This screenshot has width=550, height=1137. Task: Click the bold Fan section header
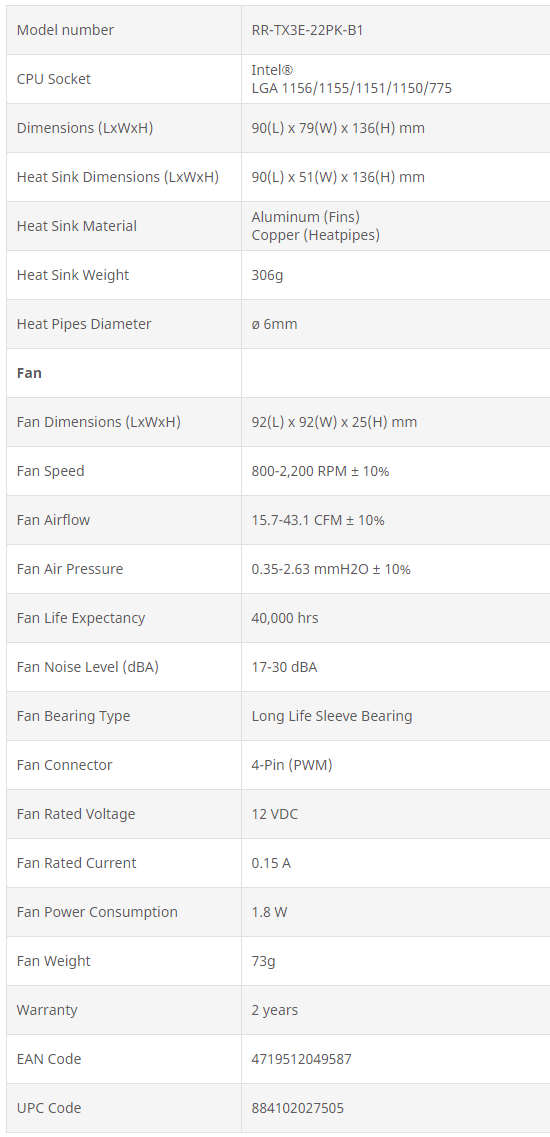[x=29, y=373]
